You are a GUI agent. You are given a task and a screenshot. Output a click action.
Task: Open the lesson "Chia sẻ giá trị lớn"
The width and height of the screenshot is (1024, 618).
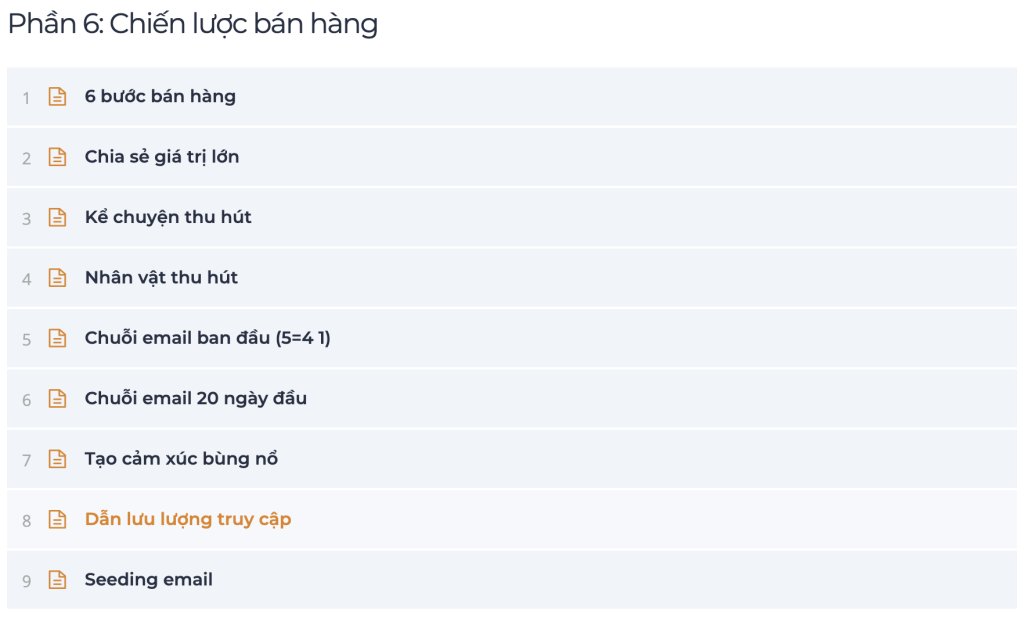162,157
